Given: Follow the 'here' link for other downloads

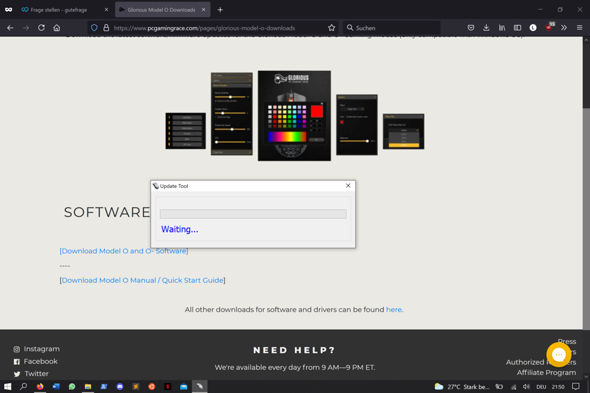Looking at the screenshot, I should click(x=394, y=309).
